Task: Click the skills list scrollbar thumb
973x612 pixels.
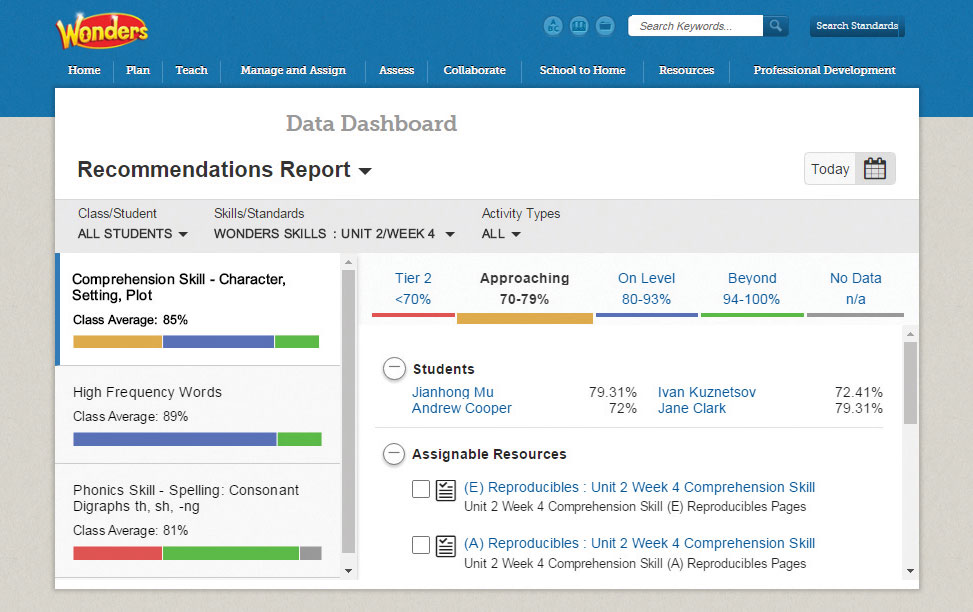Action: tap(348, 410)
